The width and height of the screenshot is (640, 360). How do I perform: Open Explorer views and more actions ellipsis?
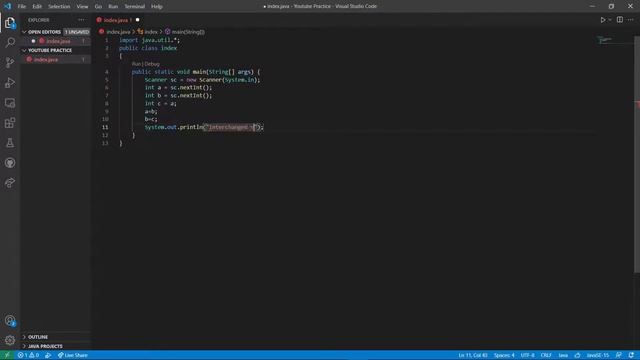[x=81, y=20]
